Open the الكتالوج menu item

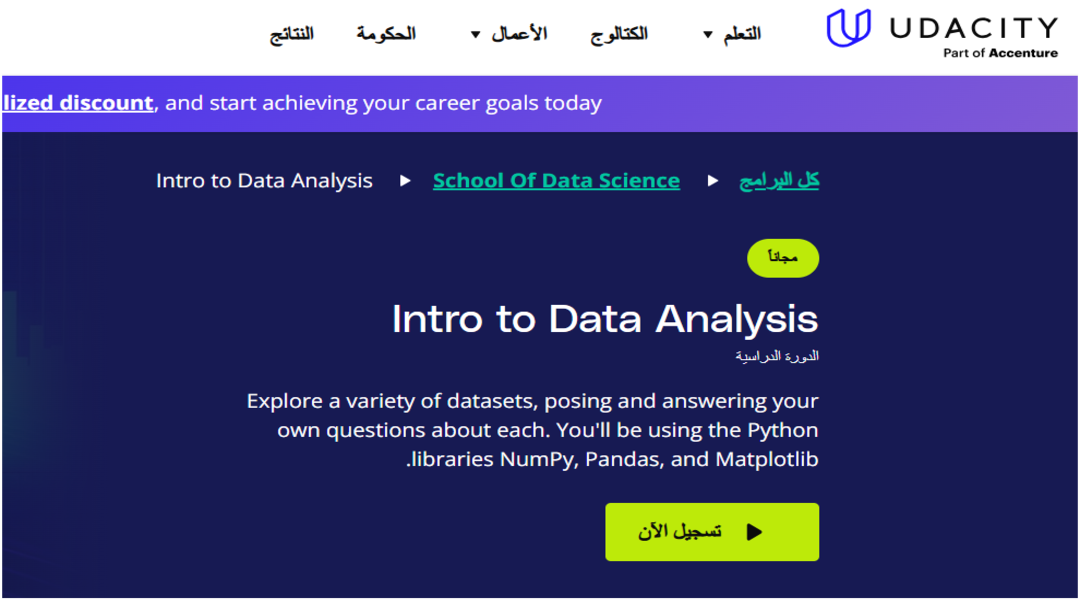coord(619,32)
